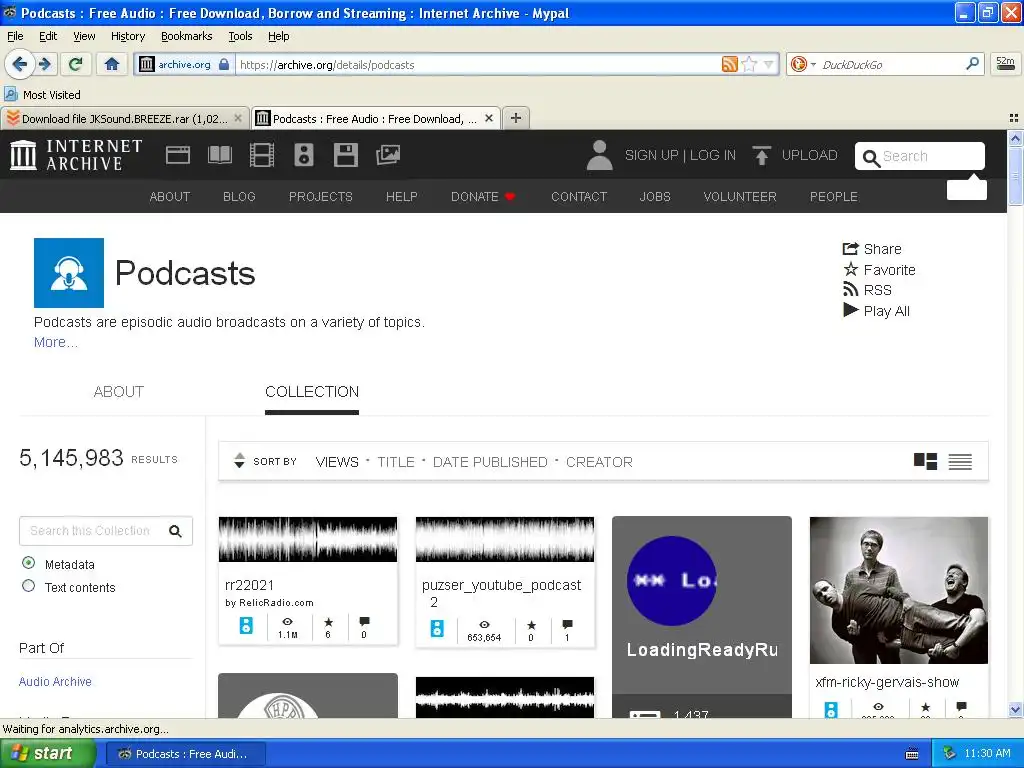Close the Podcasts browser tab

pyautogui.click(x=489, y=118)
